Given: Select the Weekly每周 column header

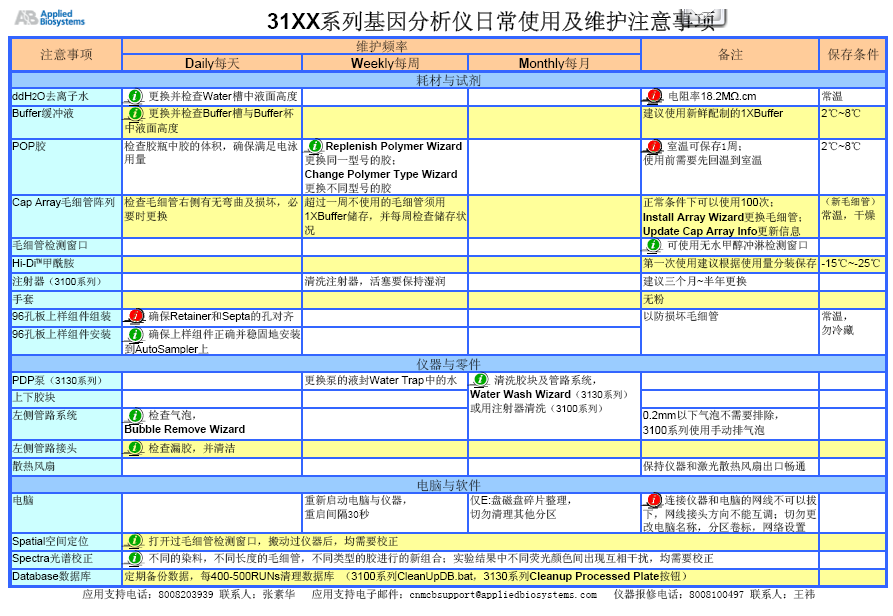Looking at the screenshot, I should (x=385, y=63).
